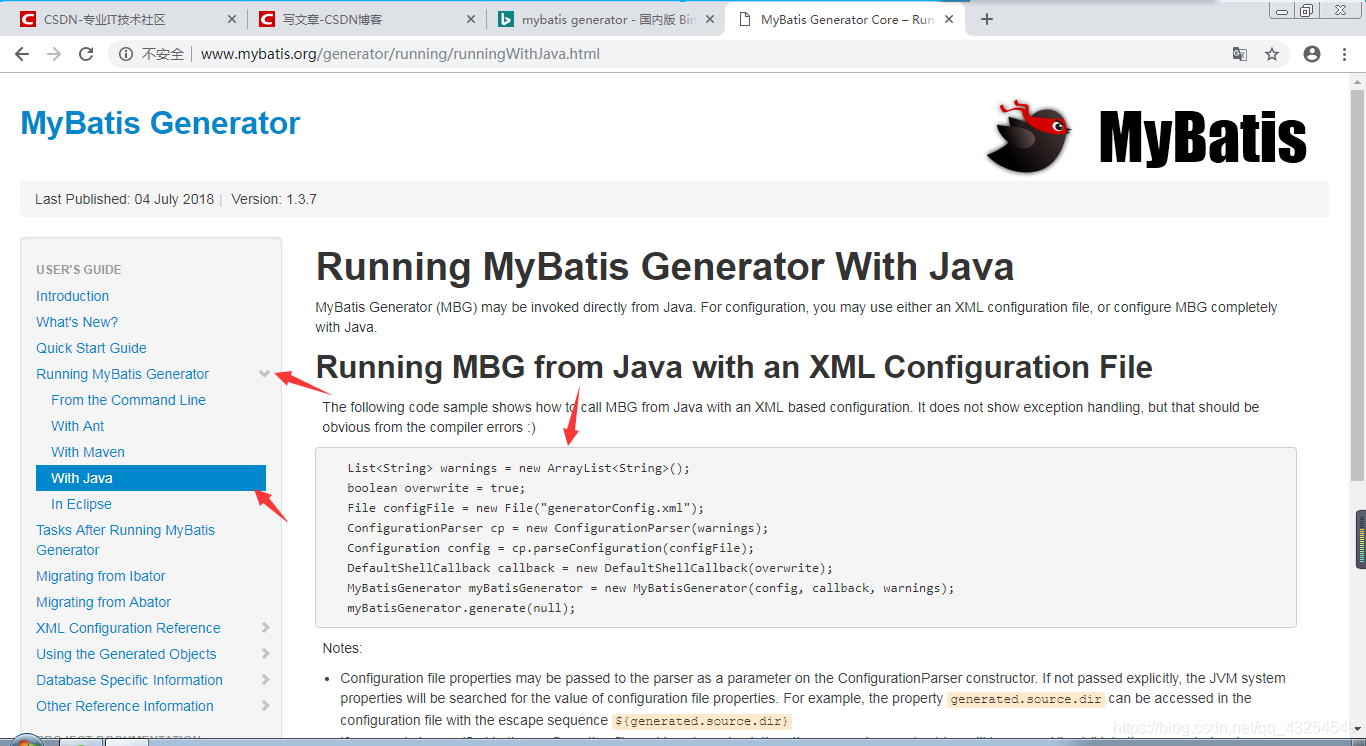Close the mybatis generator Bing tab
1366x746 pixels.
[709, 19]
